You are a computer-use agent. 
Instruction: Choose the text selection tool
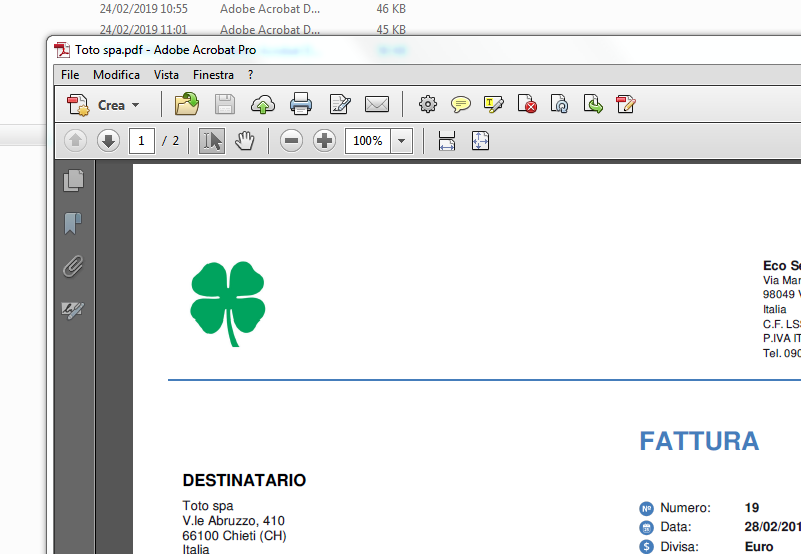pos(212,141)
